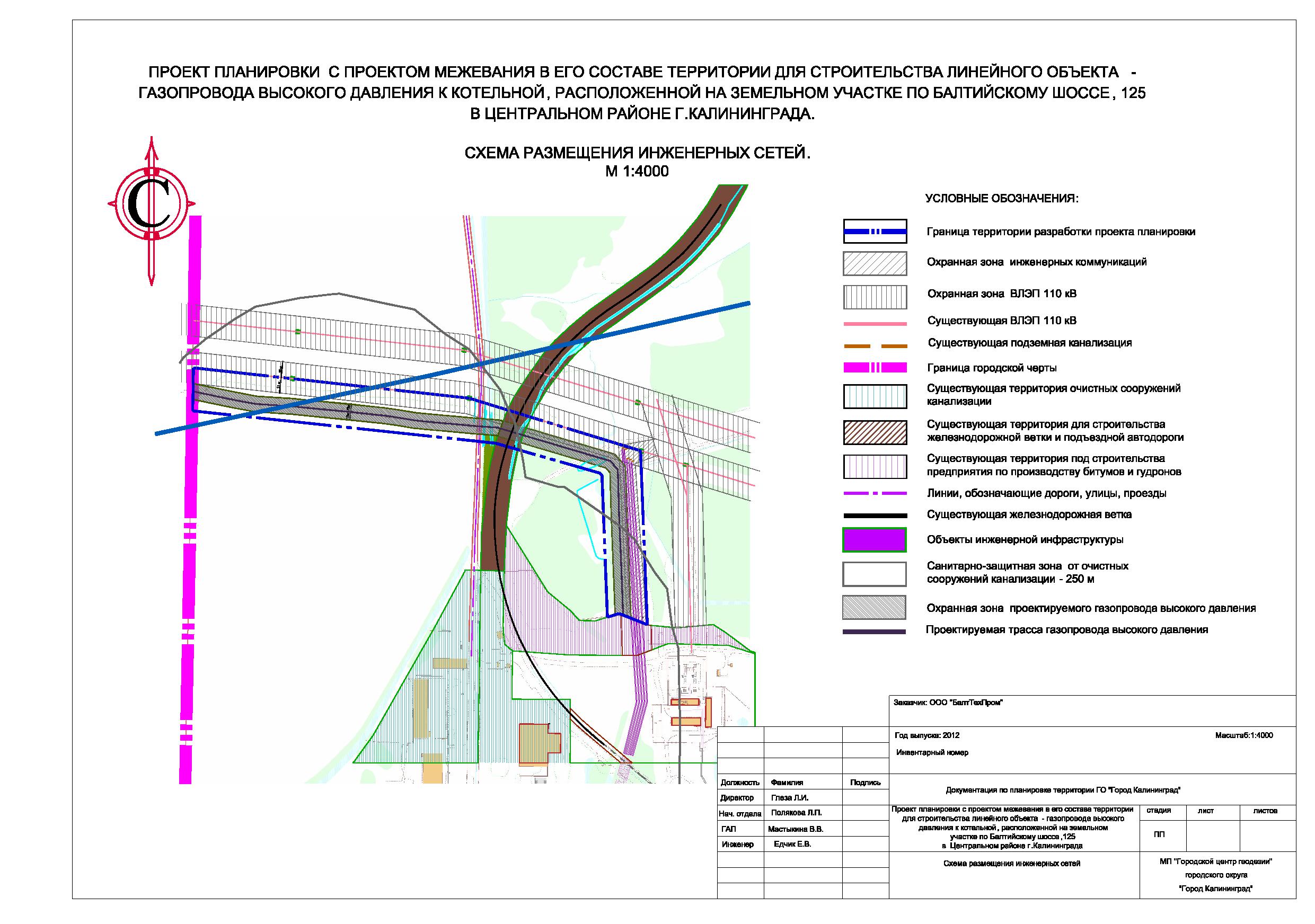
Task: Click the 'Заказчик: ООО БалтТехПром' cell
Action: point(948,703)
